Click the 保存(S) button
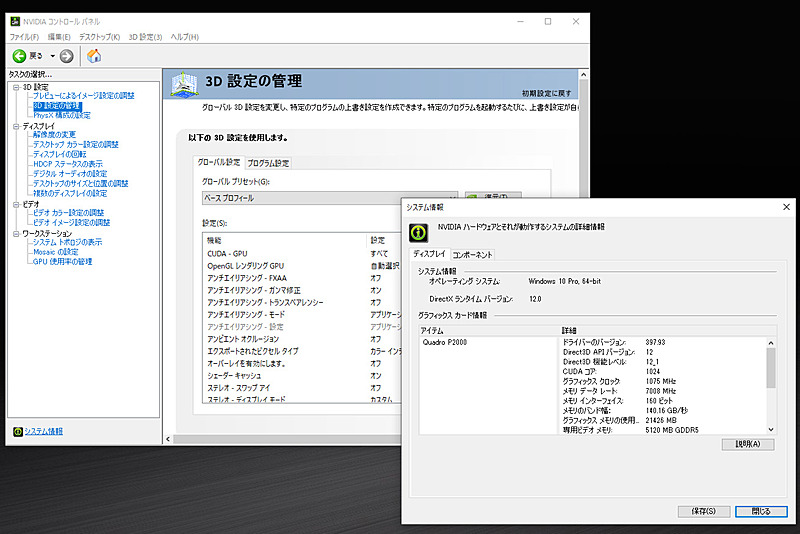This screenshot has height=534, width=800. point(704,511)
